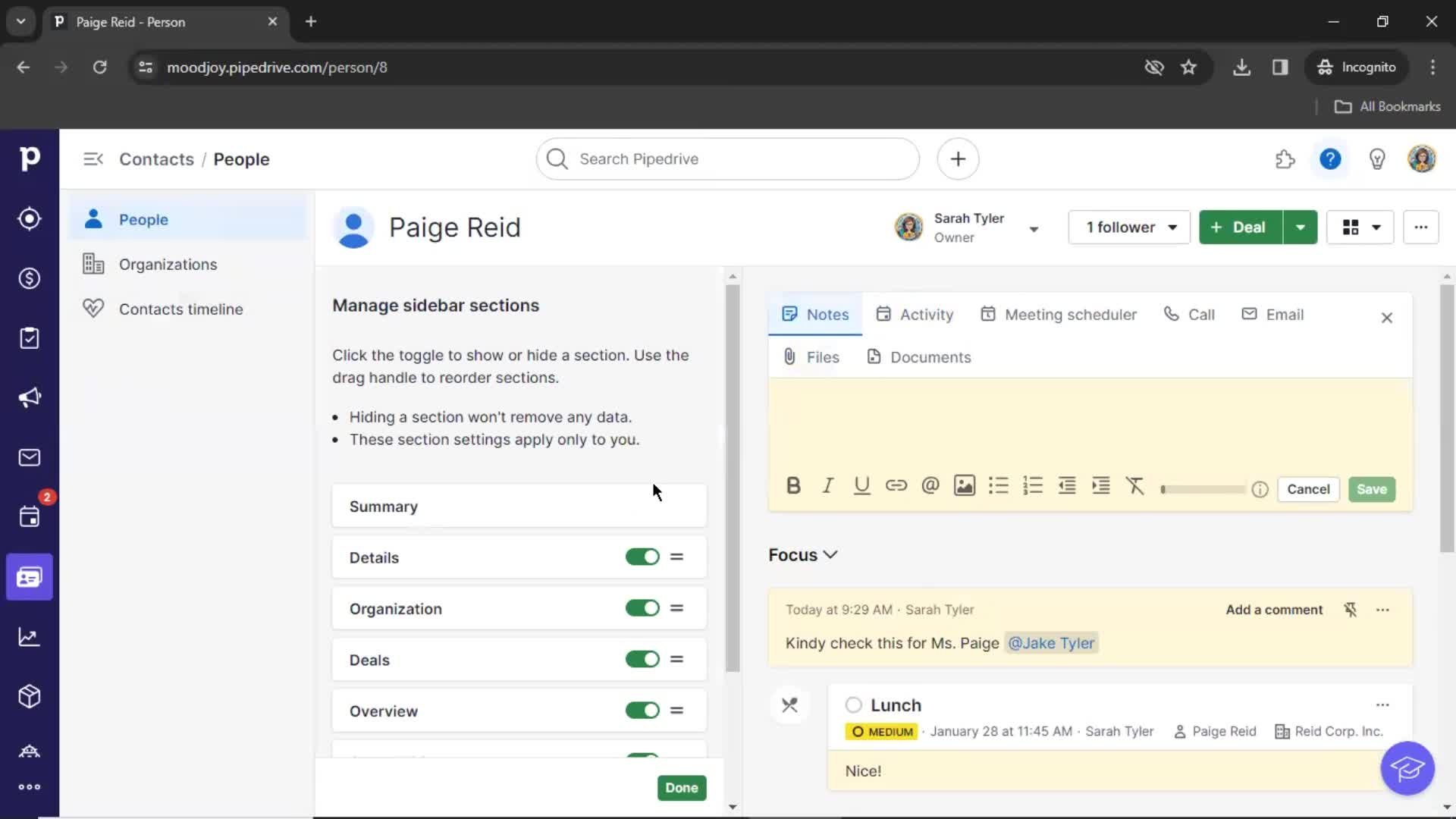The width and height of the screenshot is (1456, 819).
Task: Click the note text input field
Action: 1090,429
